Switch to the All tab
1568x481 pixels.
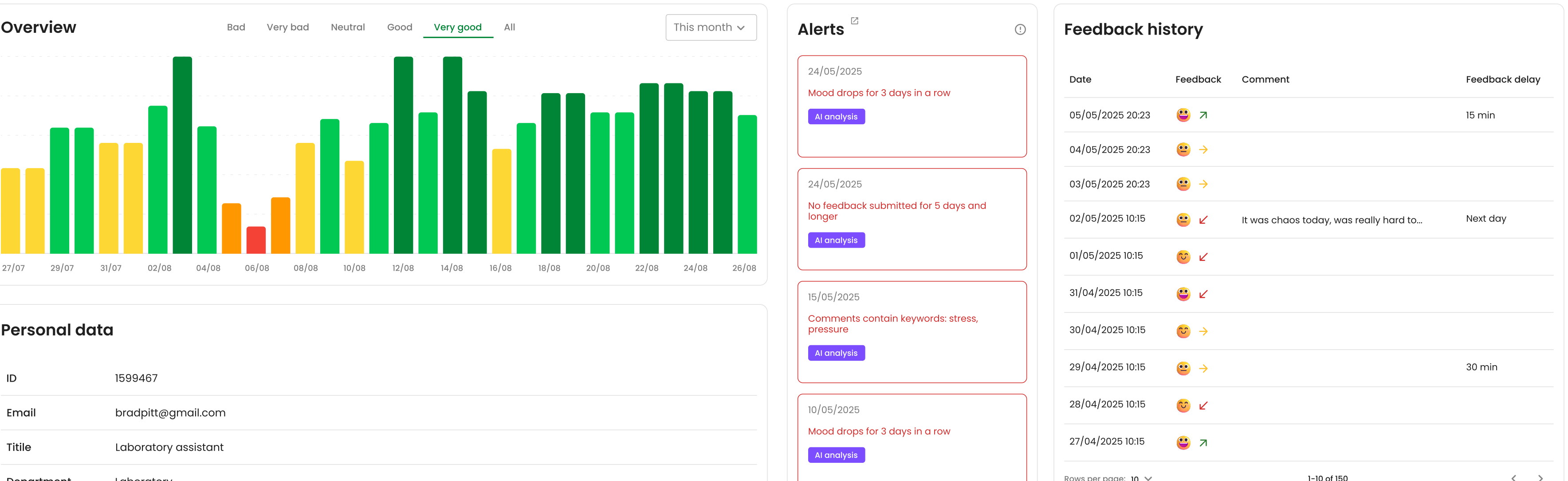click(x=509, y=28)
